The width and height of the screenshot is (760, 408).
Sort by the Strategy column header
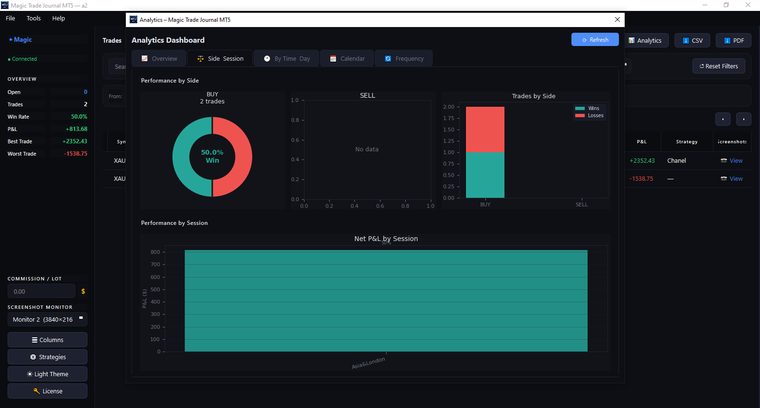coord(687,142)
